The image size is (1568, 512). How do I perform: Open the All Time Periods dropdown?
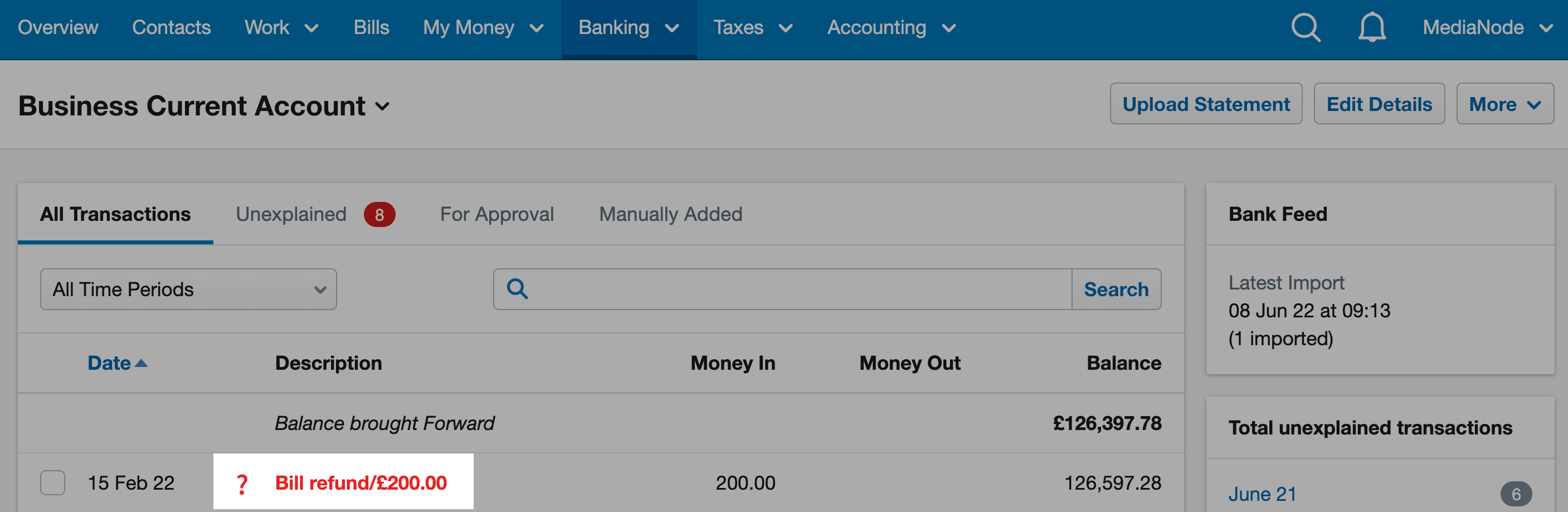188,289
